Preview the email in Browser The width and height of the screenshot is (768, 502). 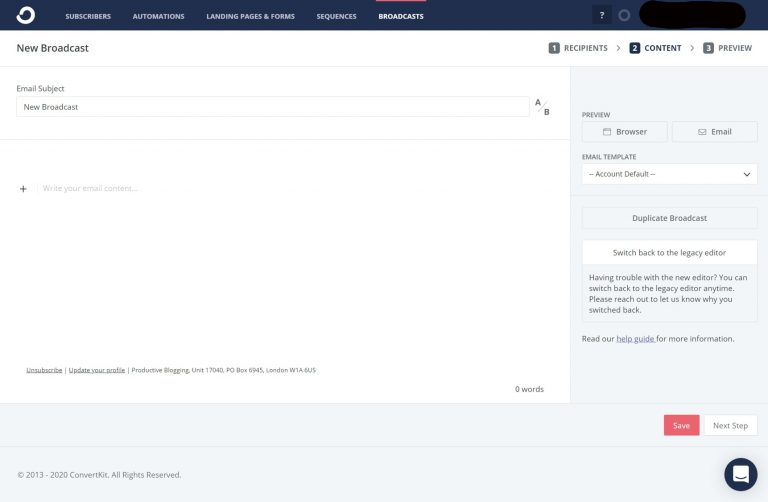(x=624, y=132)
